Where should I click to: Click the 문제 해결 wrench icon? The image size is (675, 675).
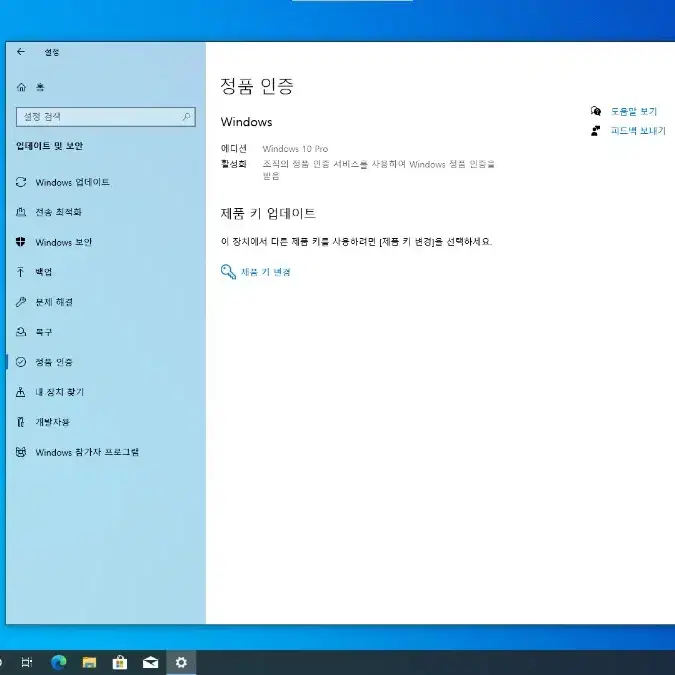pyautogui.click(x=21, y=302)
